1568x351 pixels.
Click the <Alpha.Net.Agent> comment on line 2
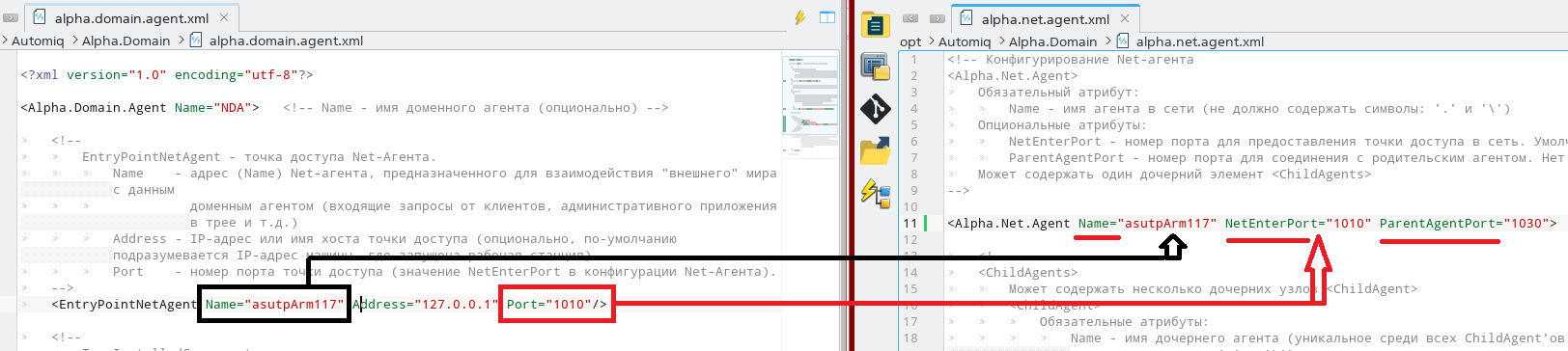coord(1013,75)
